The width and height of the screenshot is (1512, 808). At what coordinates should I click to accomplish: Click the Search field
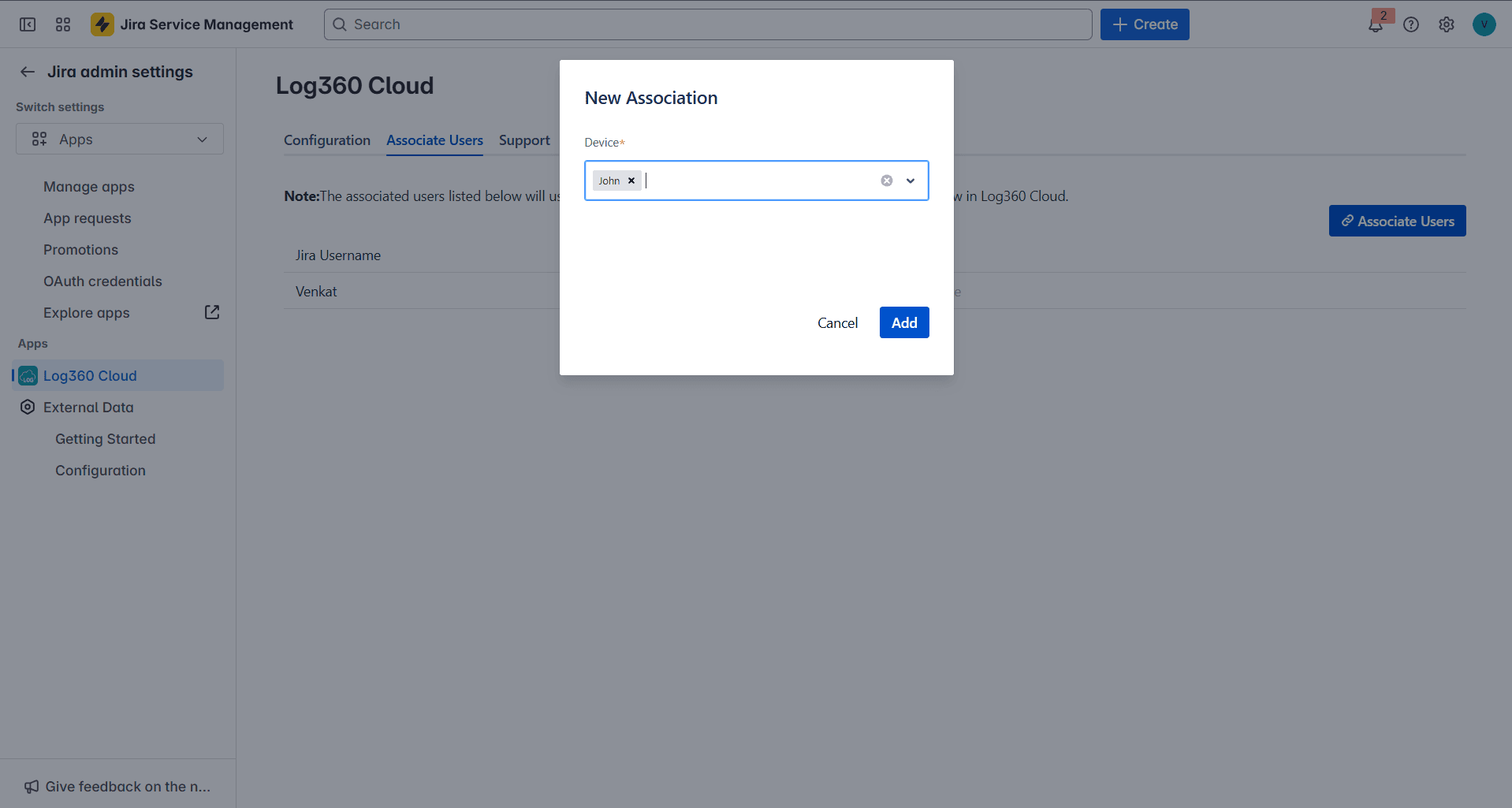pos(707,24)
